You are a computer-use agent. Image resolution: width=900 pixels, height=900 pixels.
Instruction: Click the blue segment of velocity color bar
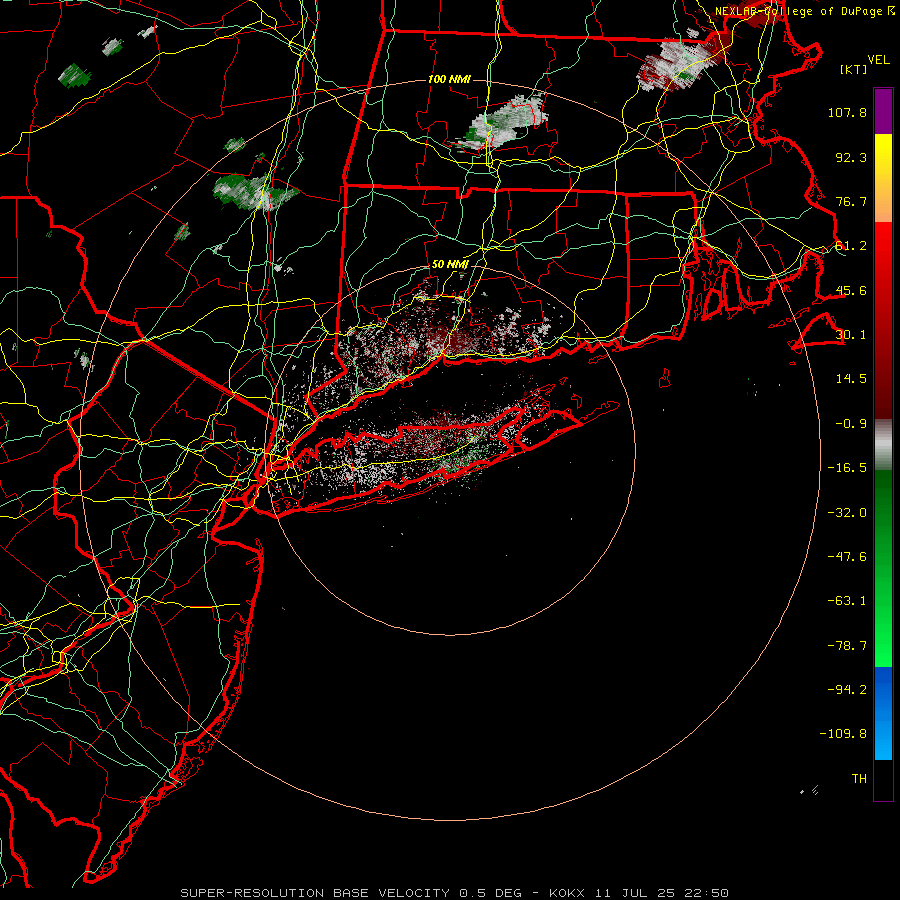[883, 713]
